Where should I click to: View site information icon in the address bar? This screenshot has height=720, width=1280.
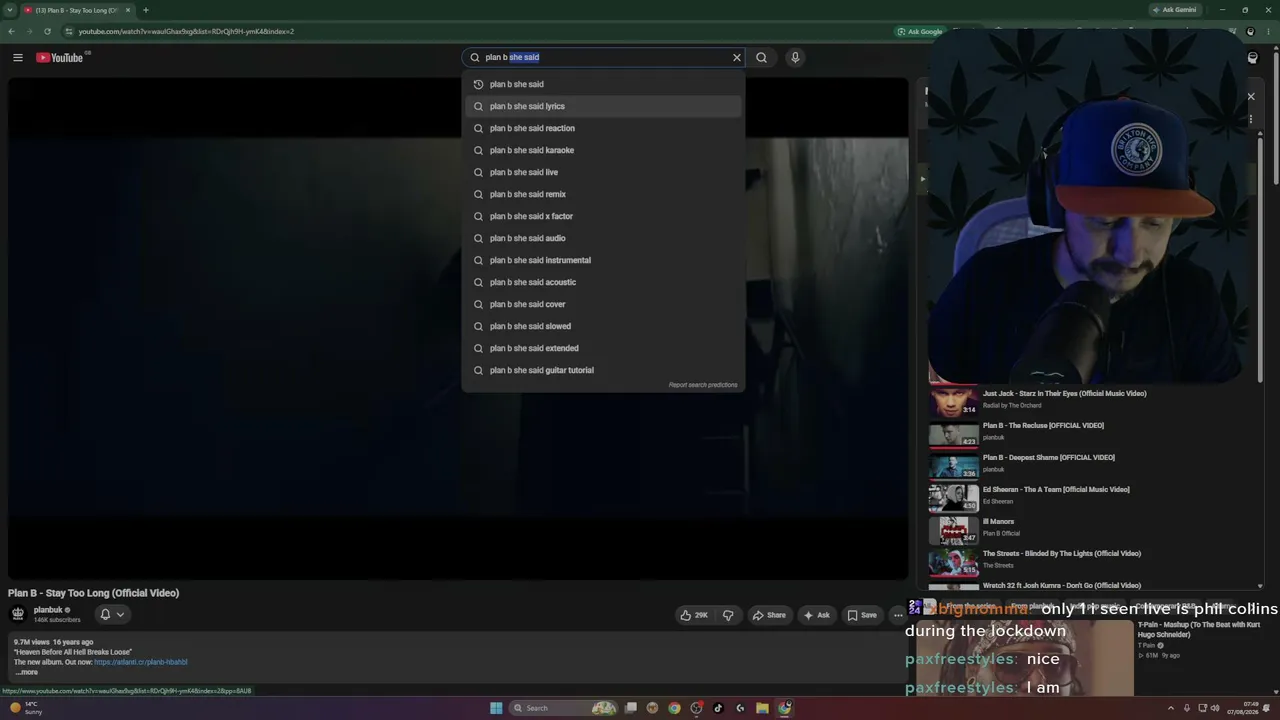tap(68, 31)
